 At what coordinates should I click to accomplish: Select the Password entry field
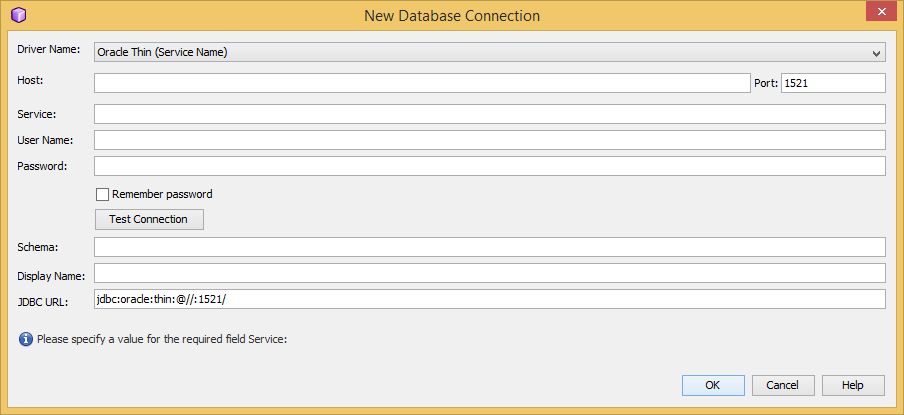(489, 166)
